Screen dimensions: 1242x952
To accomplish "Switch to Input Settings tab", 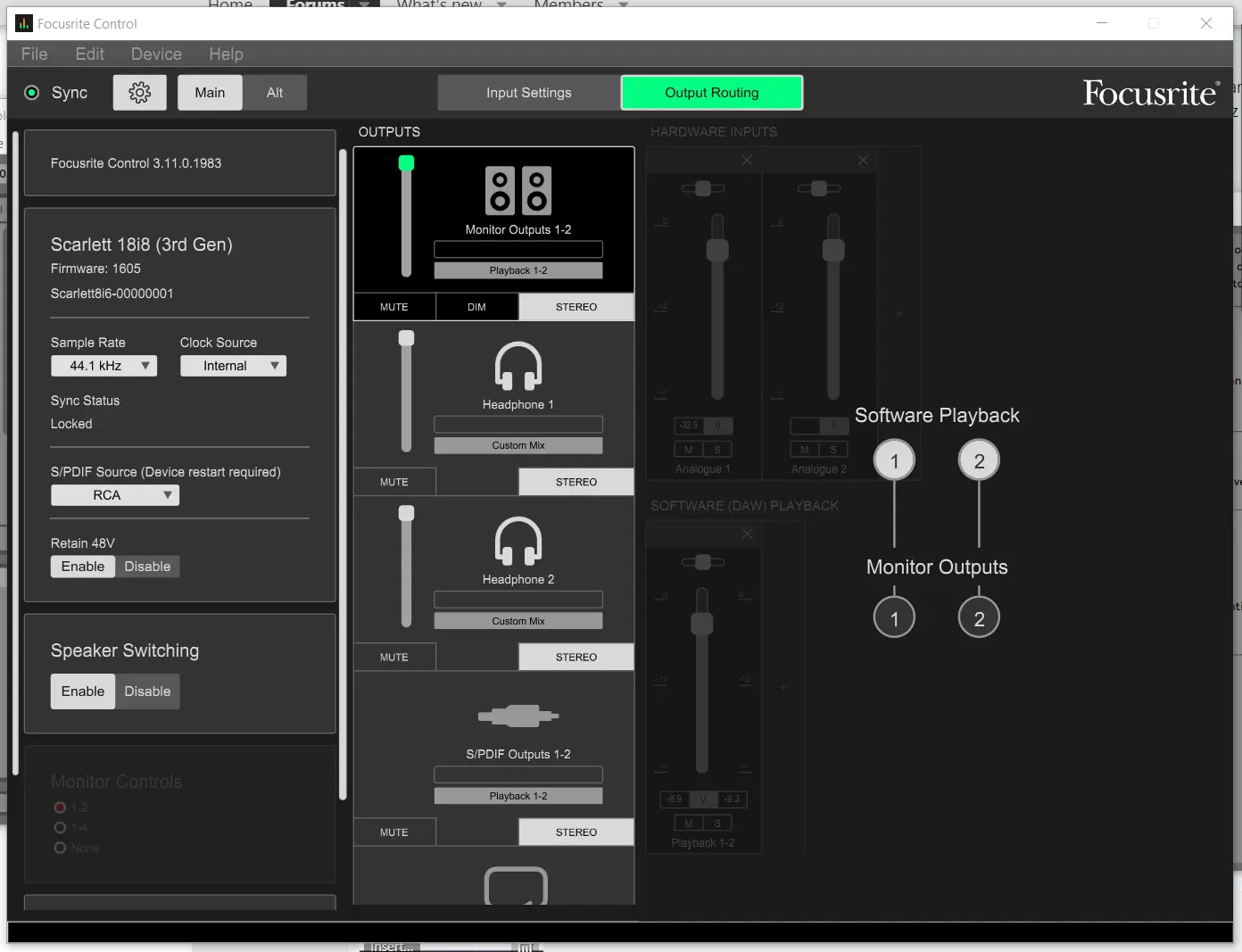I will pos(529,93).
